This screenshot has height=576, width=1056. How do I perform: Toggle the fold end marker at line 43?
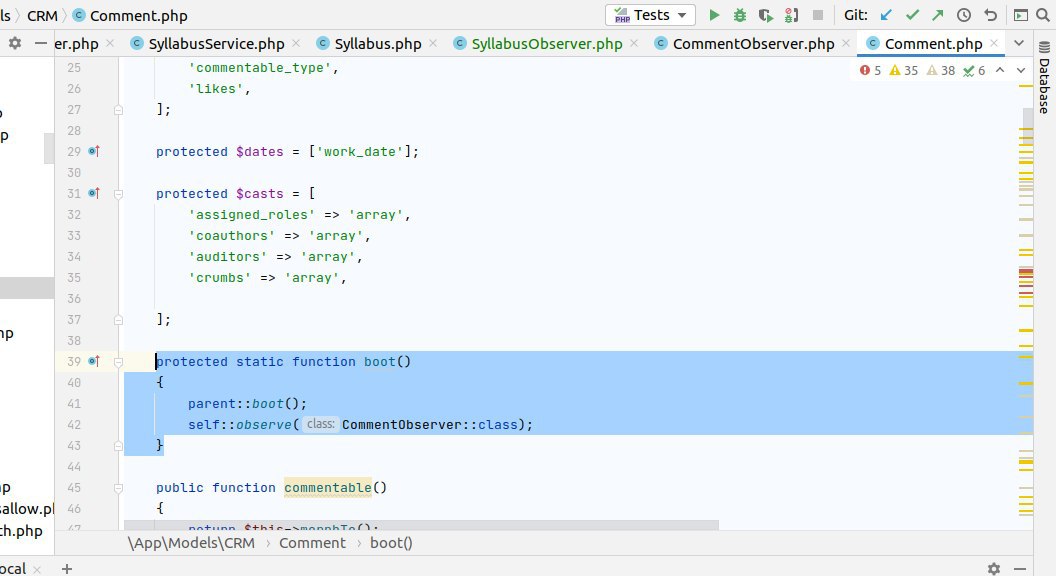(x=118, y=445)
